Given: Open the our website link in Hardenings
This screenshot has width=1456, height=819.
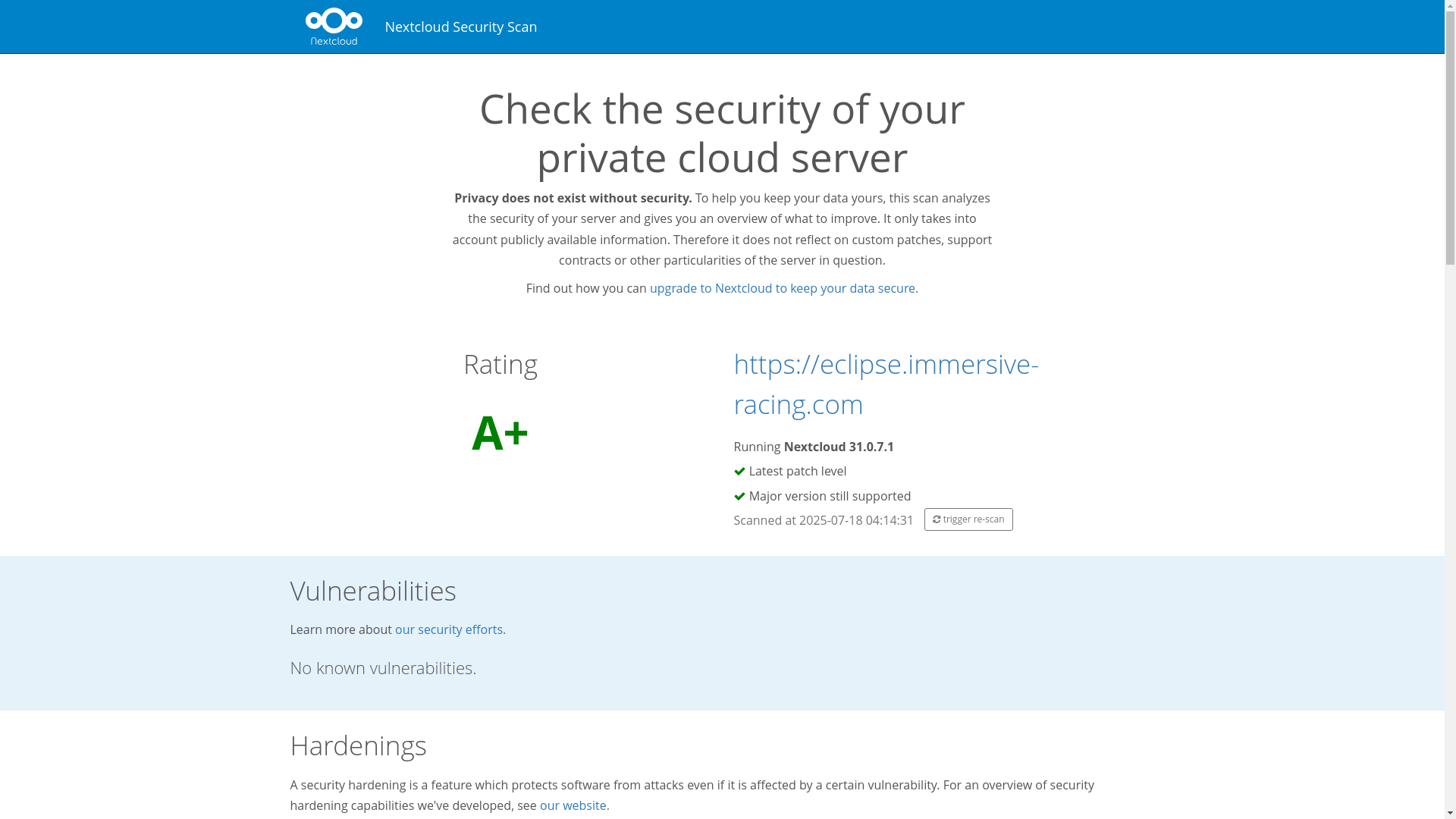Looking at the screenshot, I should pos(574,805).
